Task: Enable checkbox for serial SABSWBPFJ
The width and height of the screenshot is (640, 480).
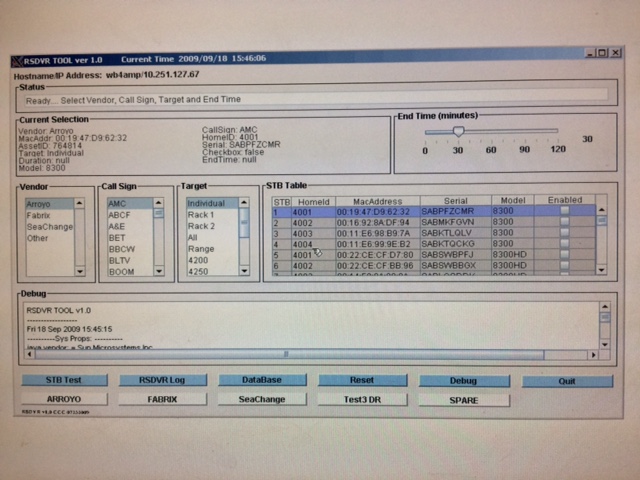Action: coord(564,254)
